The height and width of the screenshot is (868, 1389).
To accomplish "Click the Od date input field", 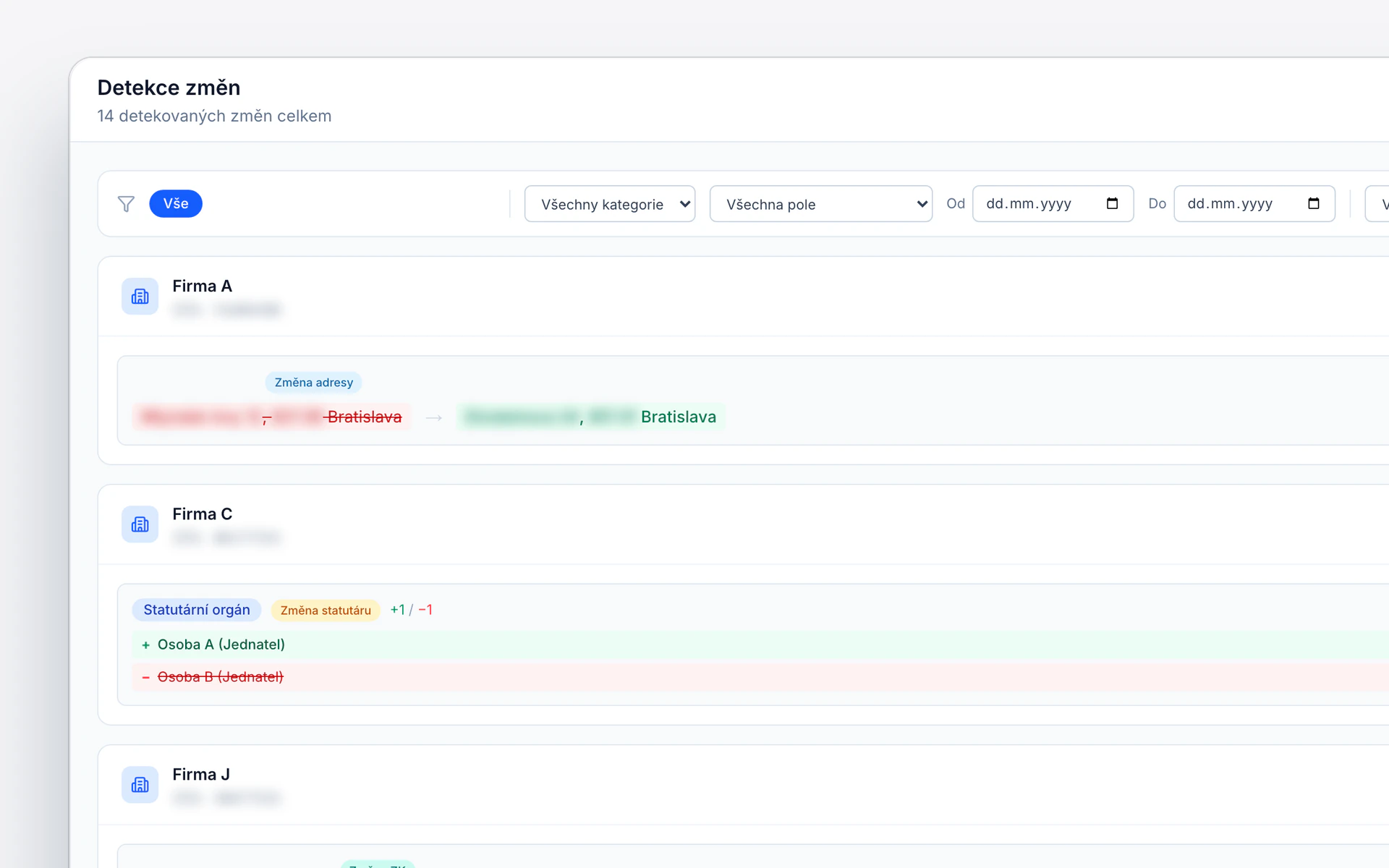I will [1053, 204].
